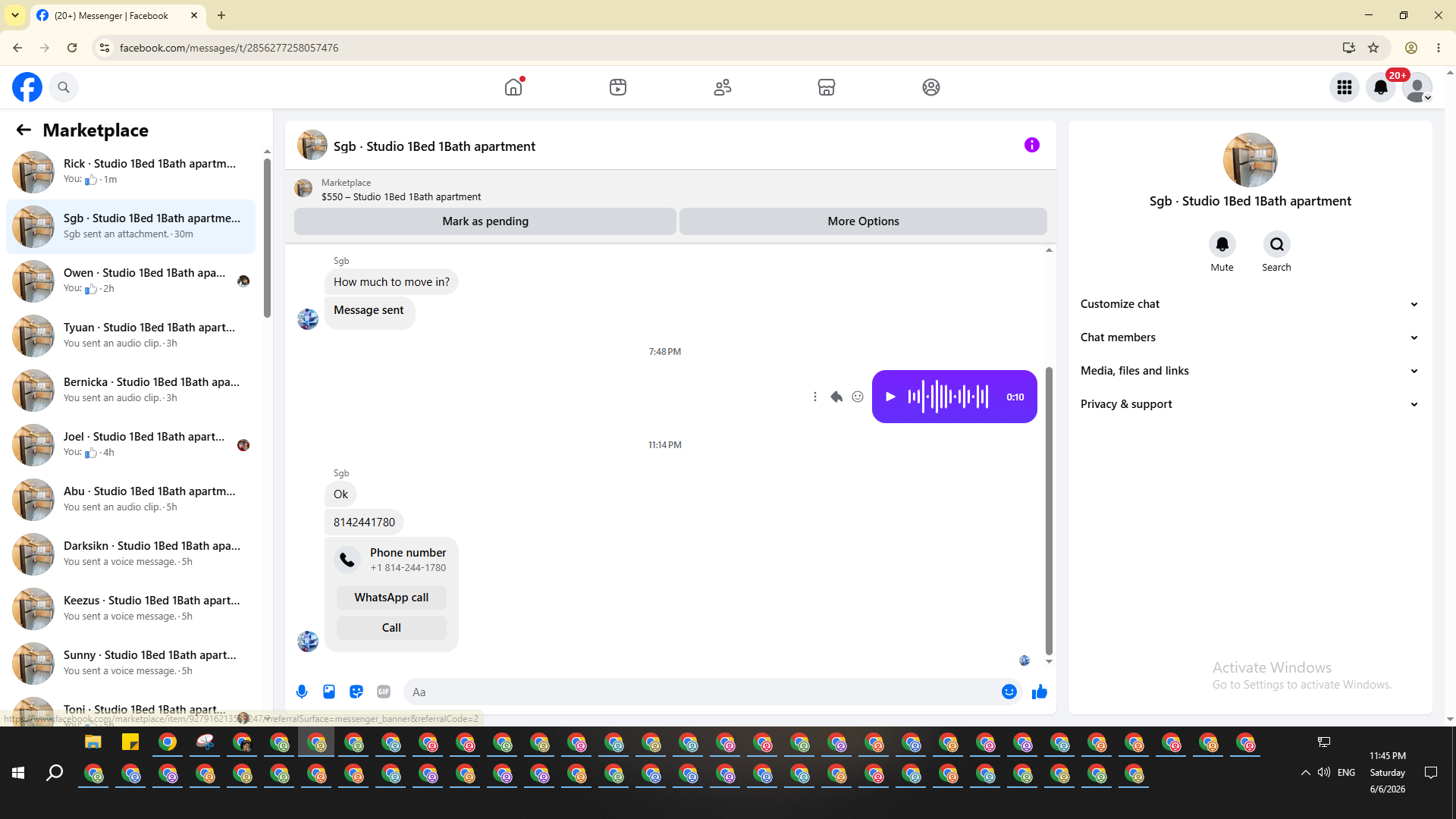
Task: Open the Facebook apps menu grid
Action: click(1345, 87)
